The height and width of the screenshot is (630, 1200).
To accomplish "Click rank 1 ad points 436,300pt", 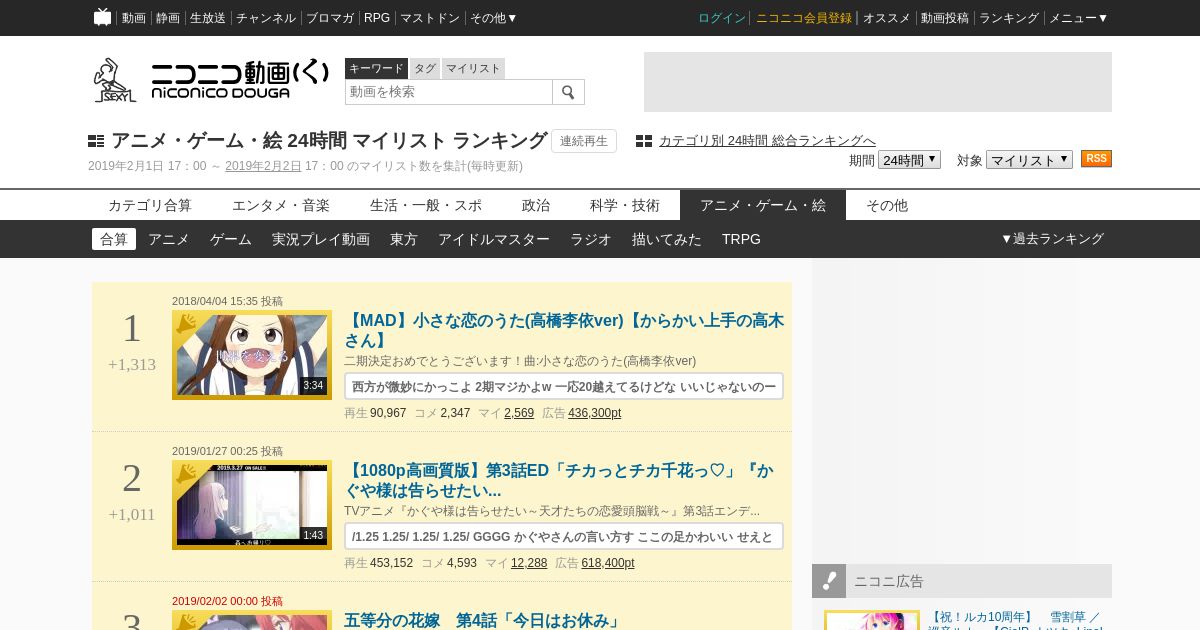I will [x=594, y=413].
